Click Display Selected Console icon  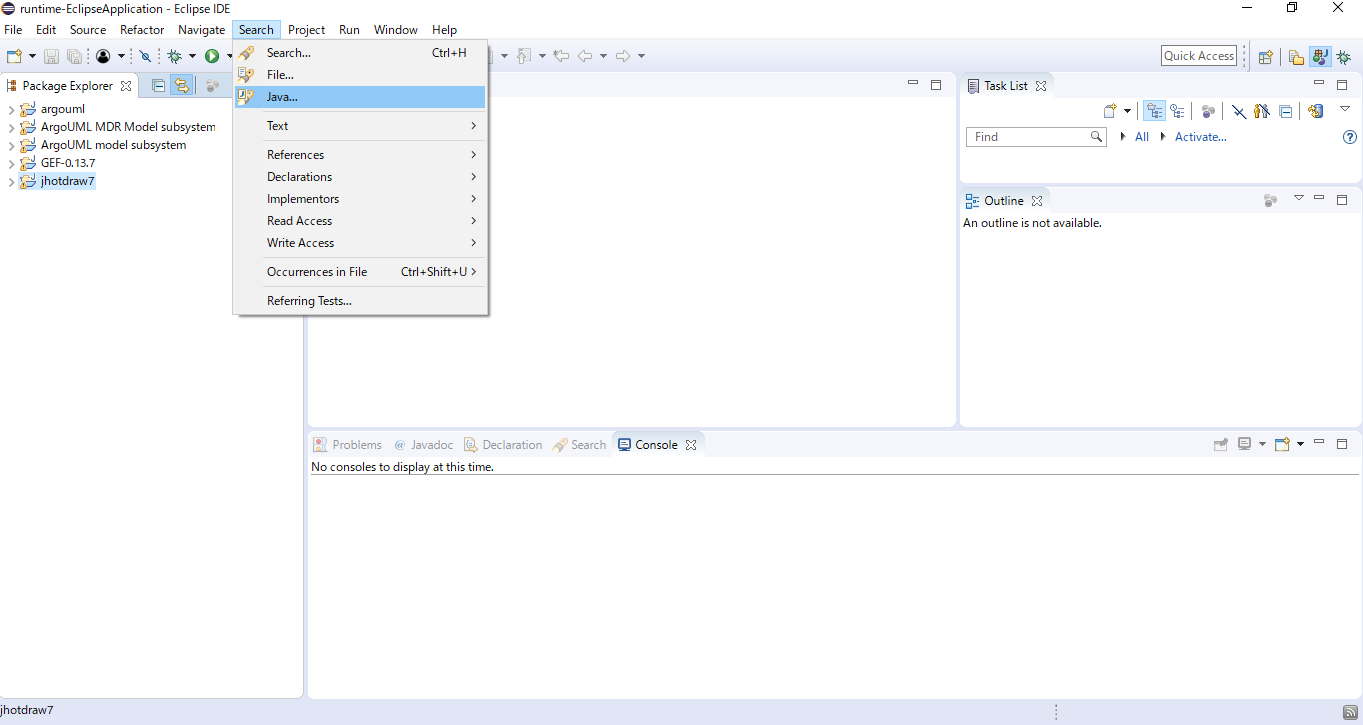(x=1245, y=444)
